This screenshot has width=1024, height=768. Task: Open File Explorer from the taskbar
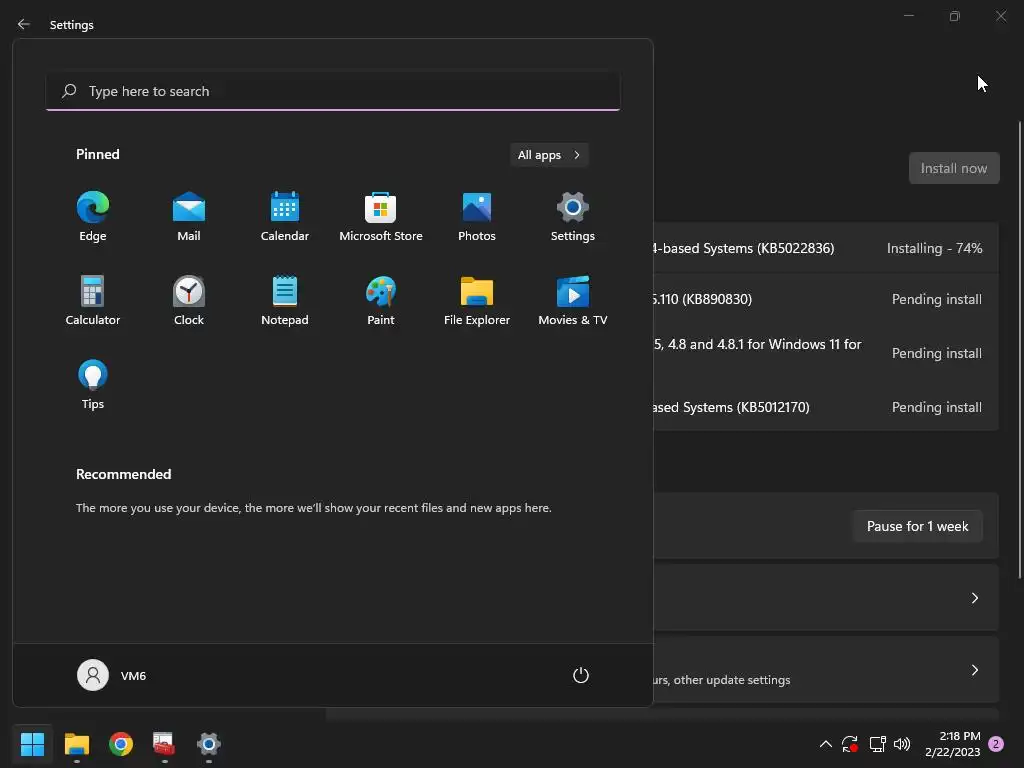pyautogui.click(x=76, y=743)
